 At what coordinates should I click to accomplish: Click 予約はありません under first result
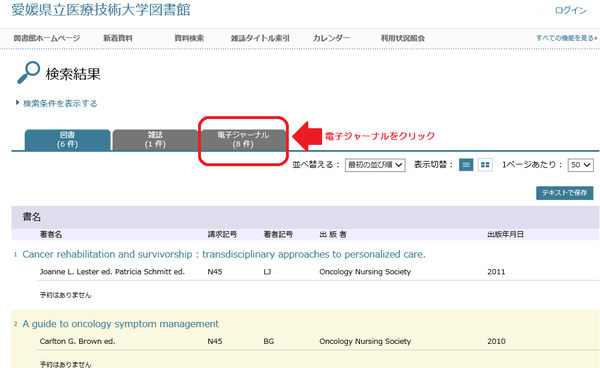point(65,295)
